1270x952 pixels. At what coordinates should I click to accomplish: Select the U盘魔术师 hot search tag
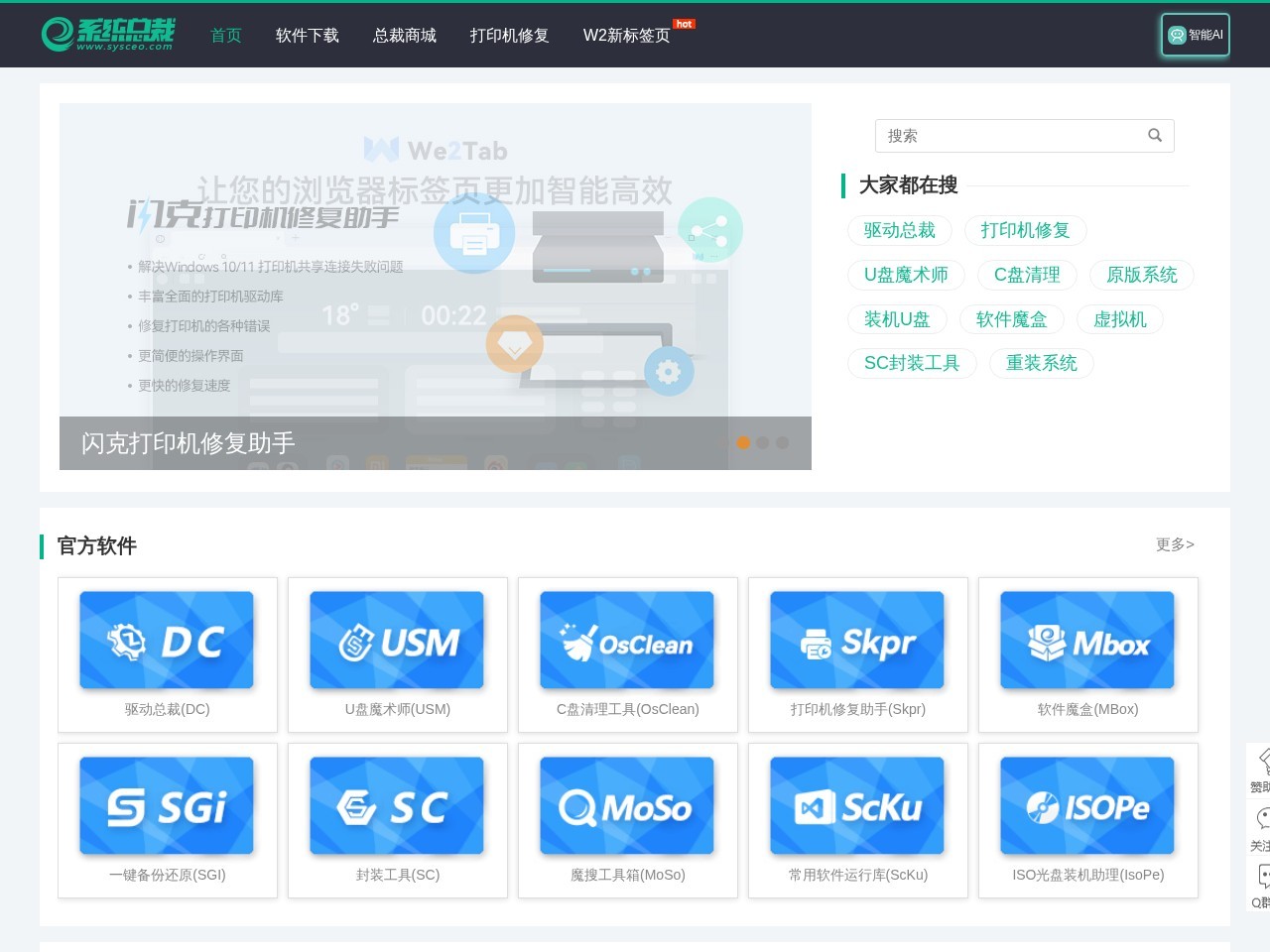(x=906, y=275)
